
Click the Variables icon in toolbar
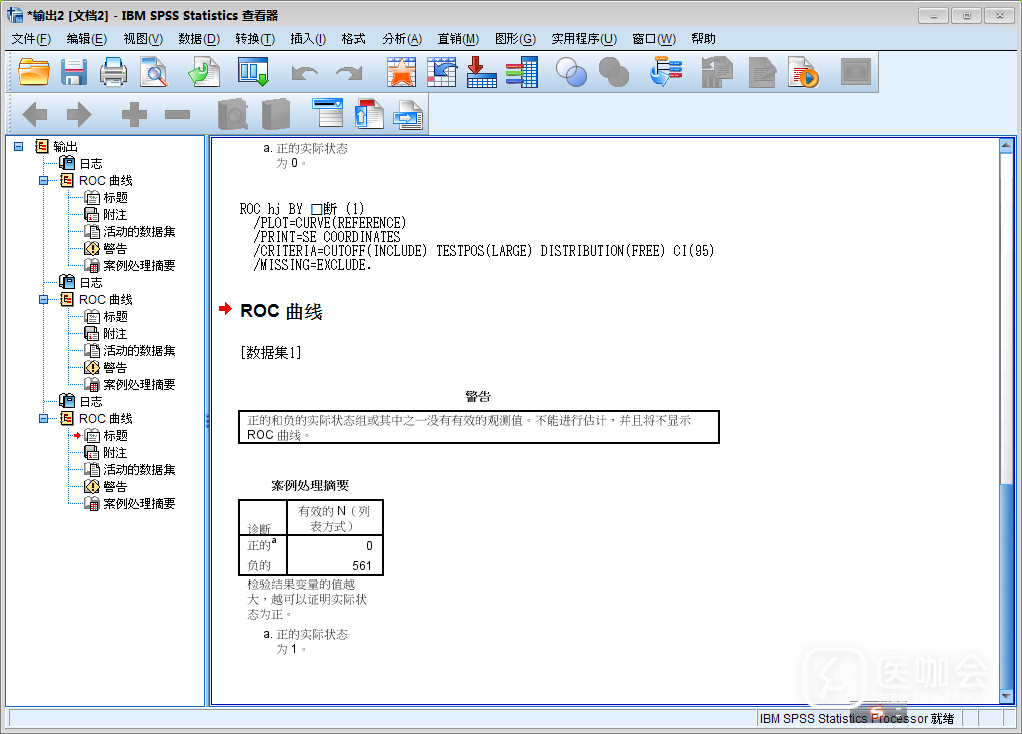click(x=521, y=72)
